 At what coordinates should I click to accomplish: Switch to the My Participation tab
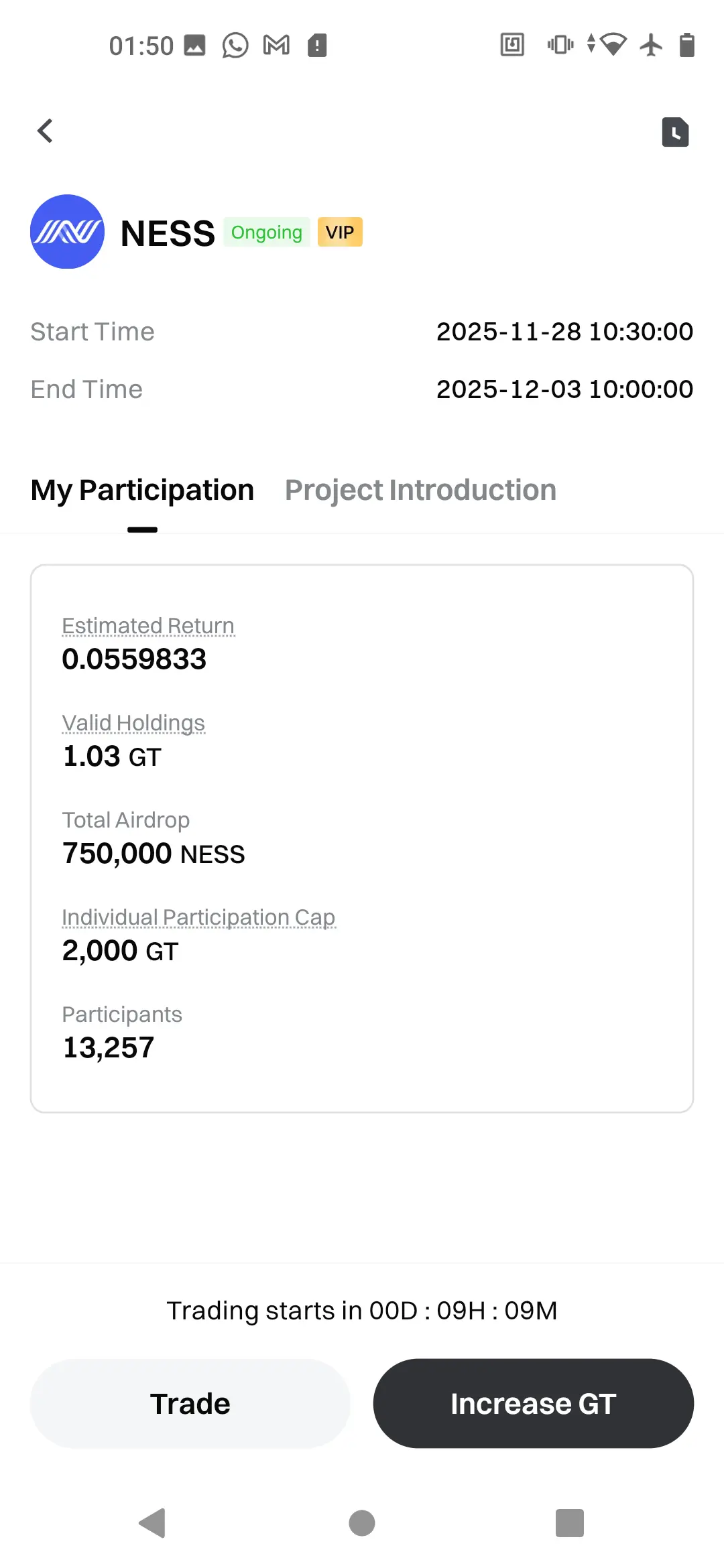tap(142, 491)
